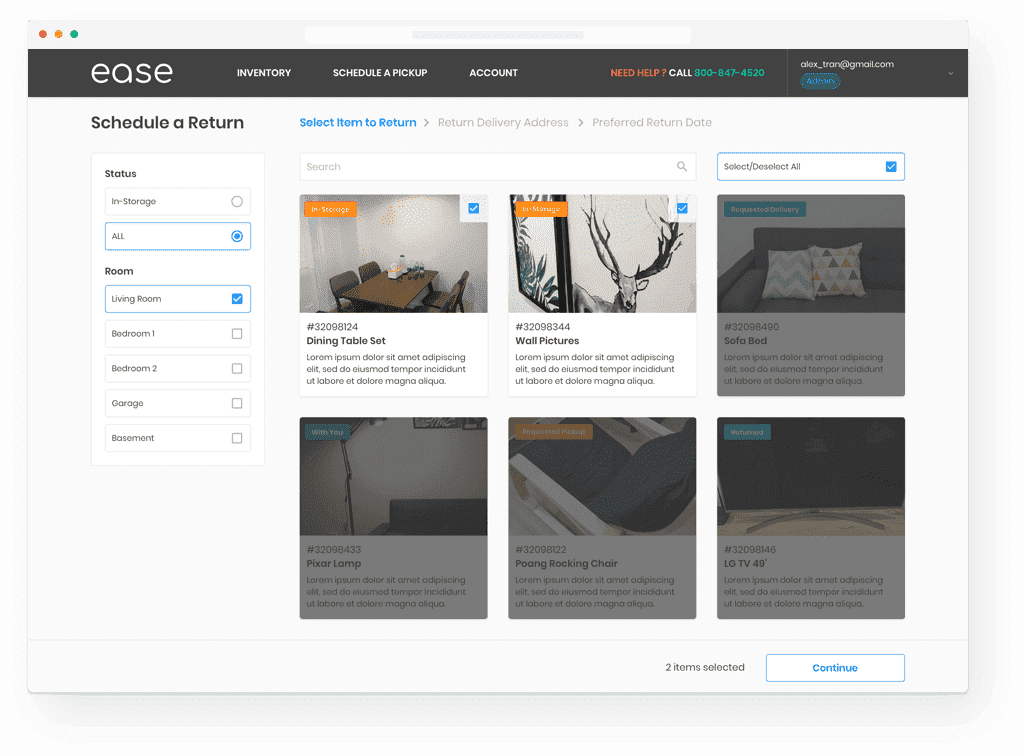Click the ease logo in header
The image size is (1024, 756).
click(131, 73)
